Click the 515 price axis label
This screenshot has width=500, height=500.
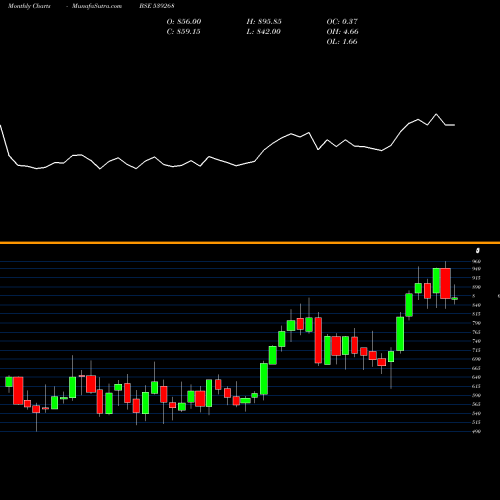(477, 422)
